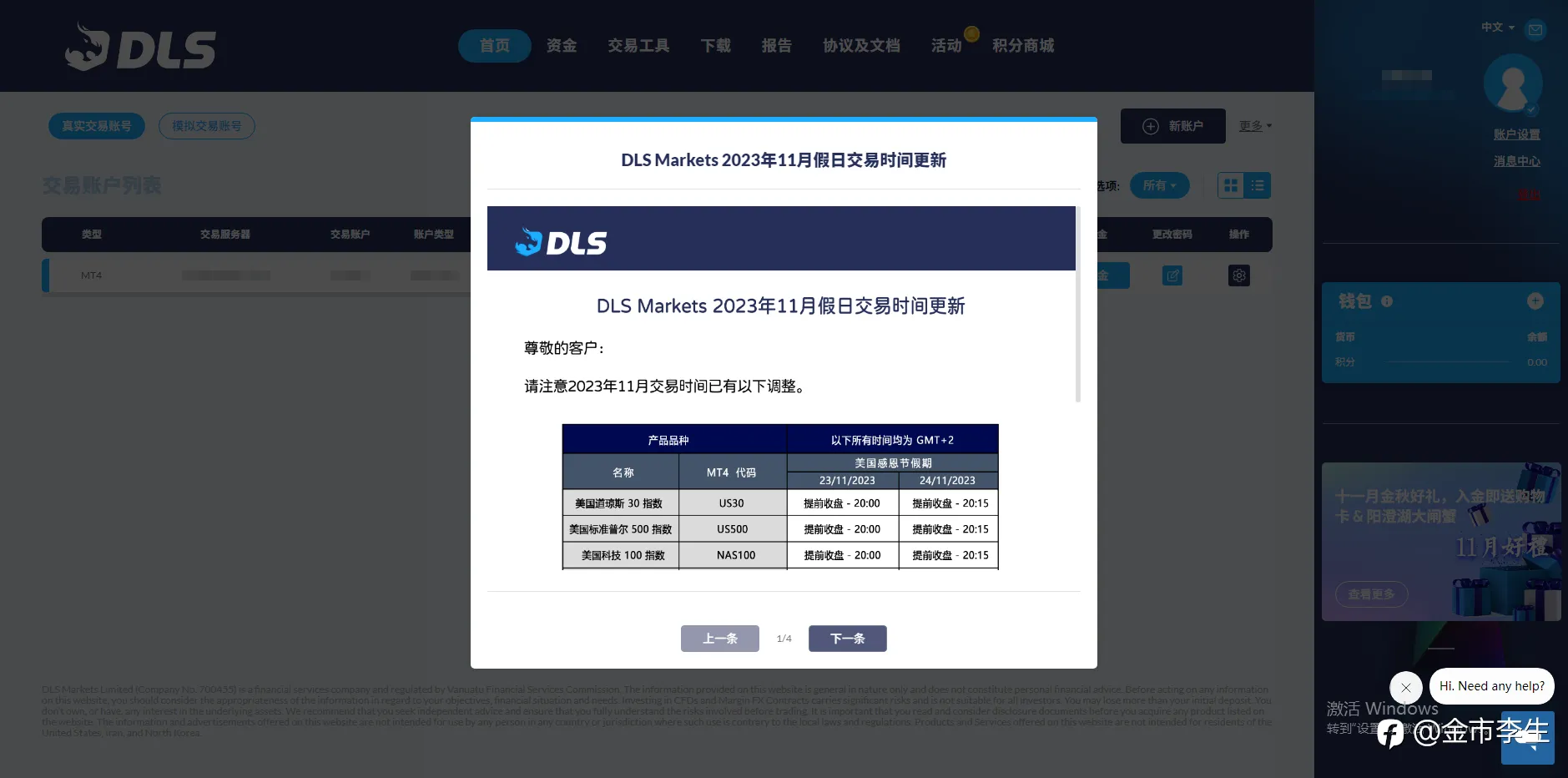Open the MT4 account gear settings
The height and width of the screenshot is (778, 1568).
pos(1239,275)
